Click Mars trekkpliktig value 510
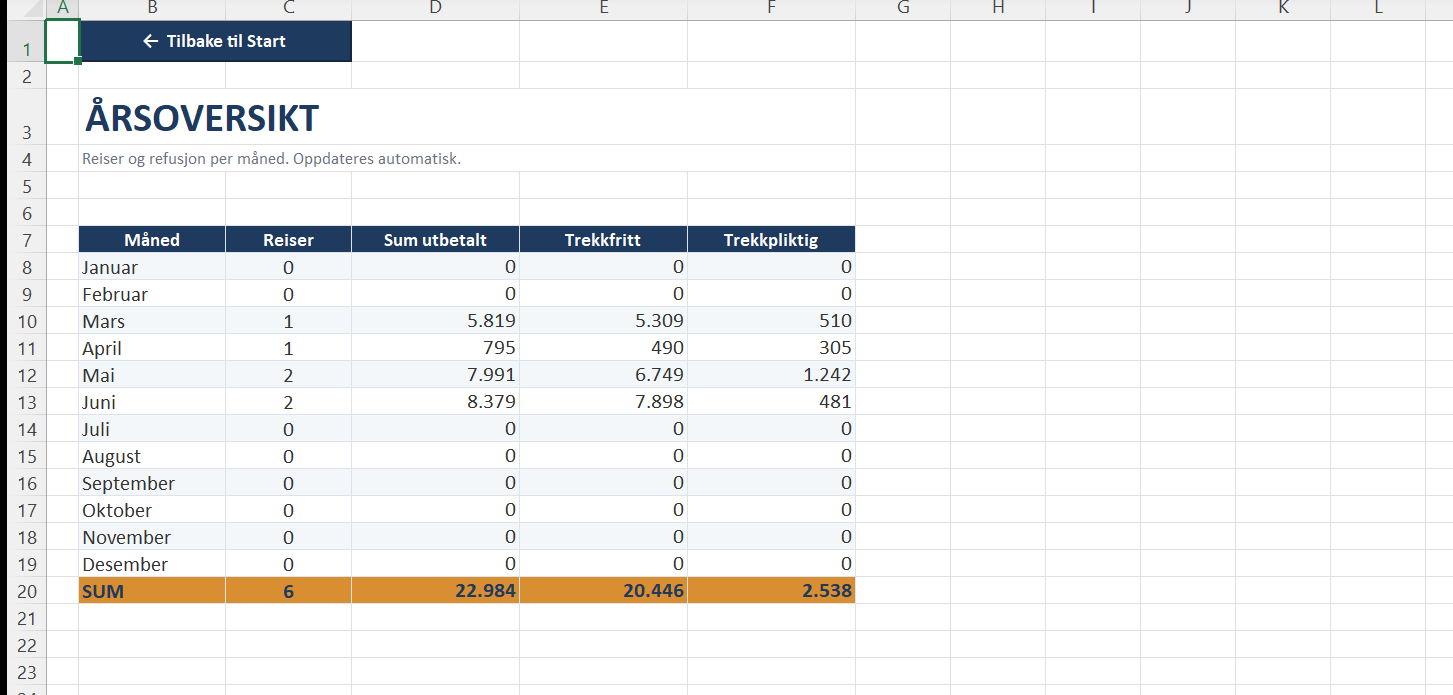 coord(771,321)
